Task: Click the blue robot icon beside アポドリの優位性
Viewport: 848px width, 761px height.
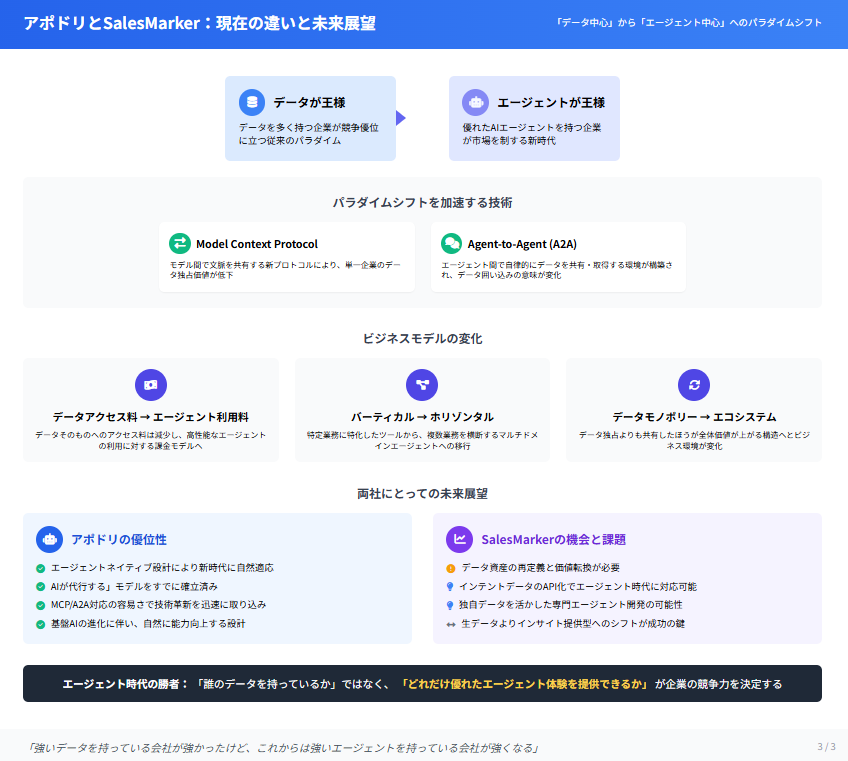Action: click(x=50, y=539)
